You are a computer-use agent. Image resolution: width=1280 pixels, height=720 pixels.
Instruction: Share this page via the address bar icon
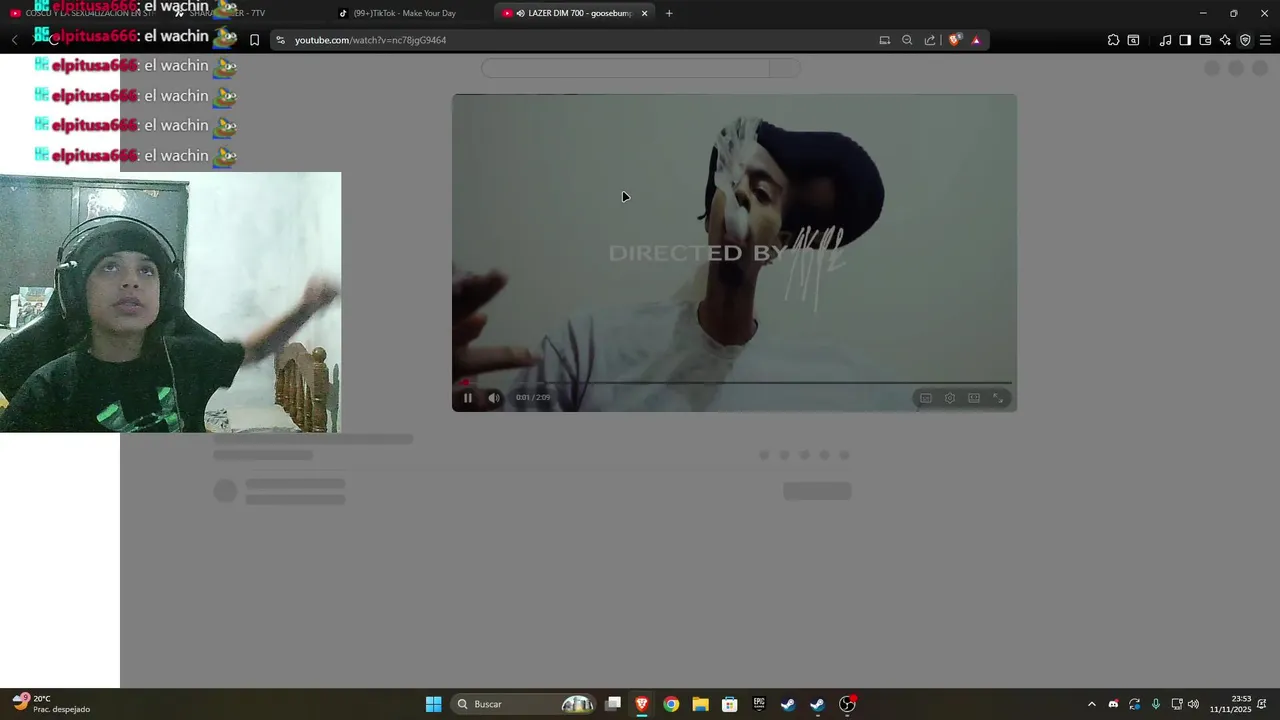tap(930, 40)
